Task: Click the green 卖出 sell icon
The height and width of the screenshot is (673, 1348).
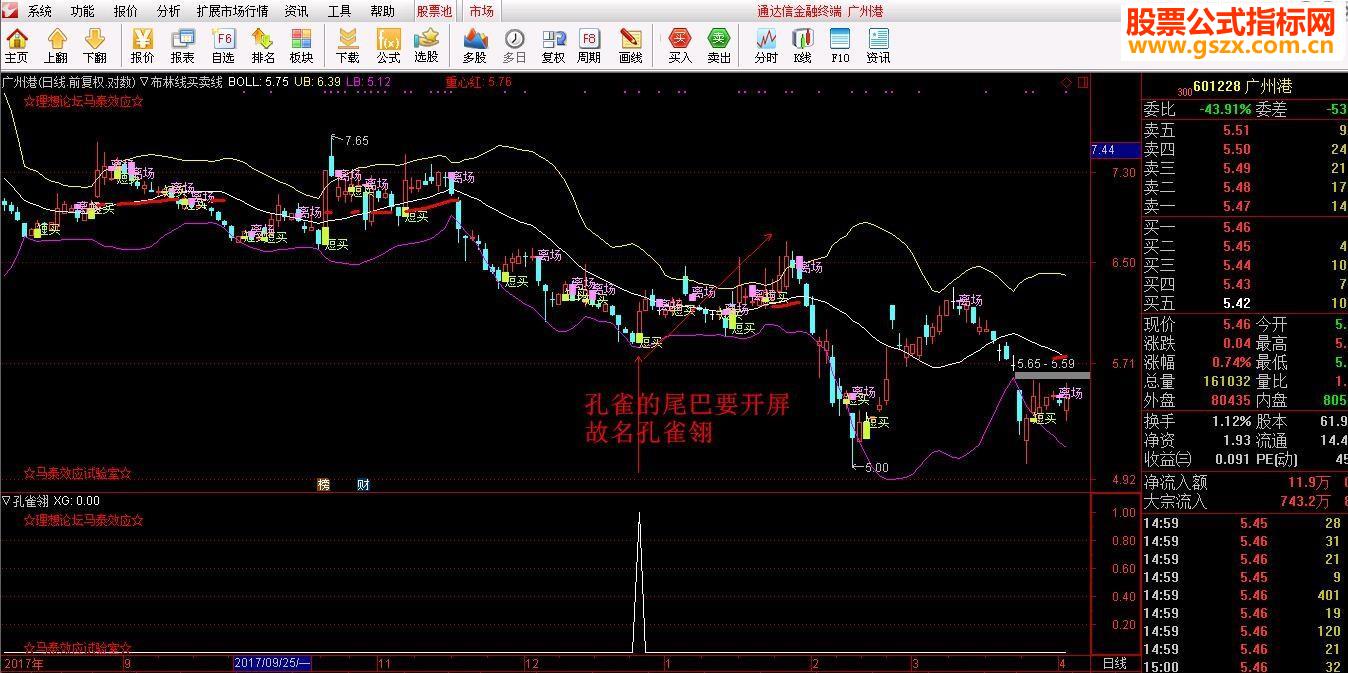Action: pos(719,46)
